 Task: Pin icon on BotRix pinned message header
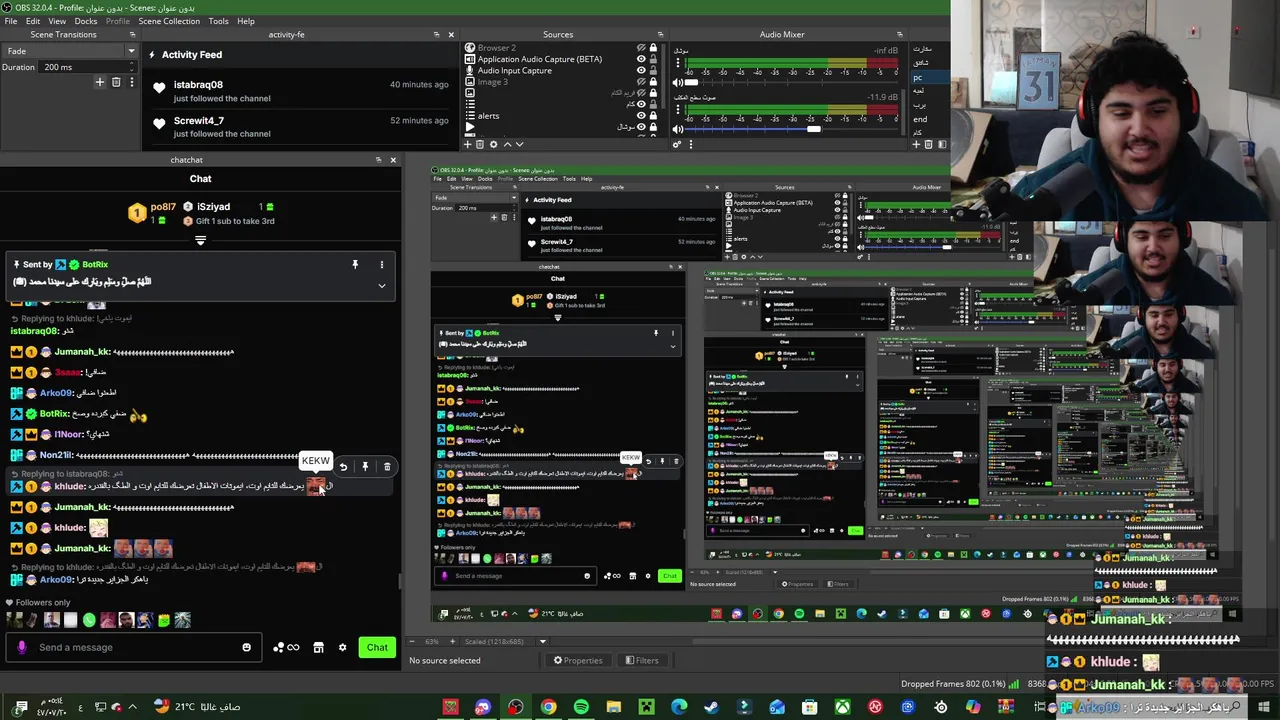click(x=355, y=265)
